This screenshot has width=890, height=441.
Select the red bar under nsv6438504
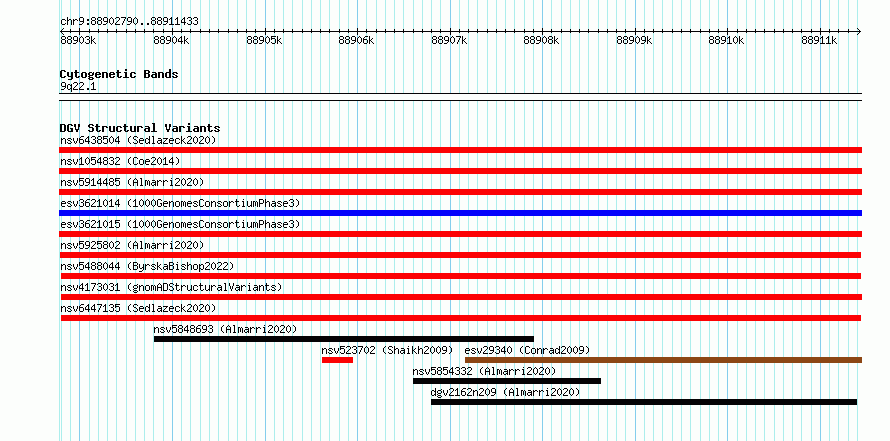tap(460, 150)
